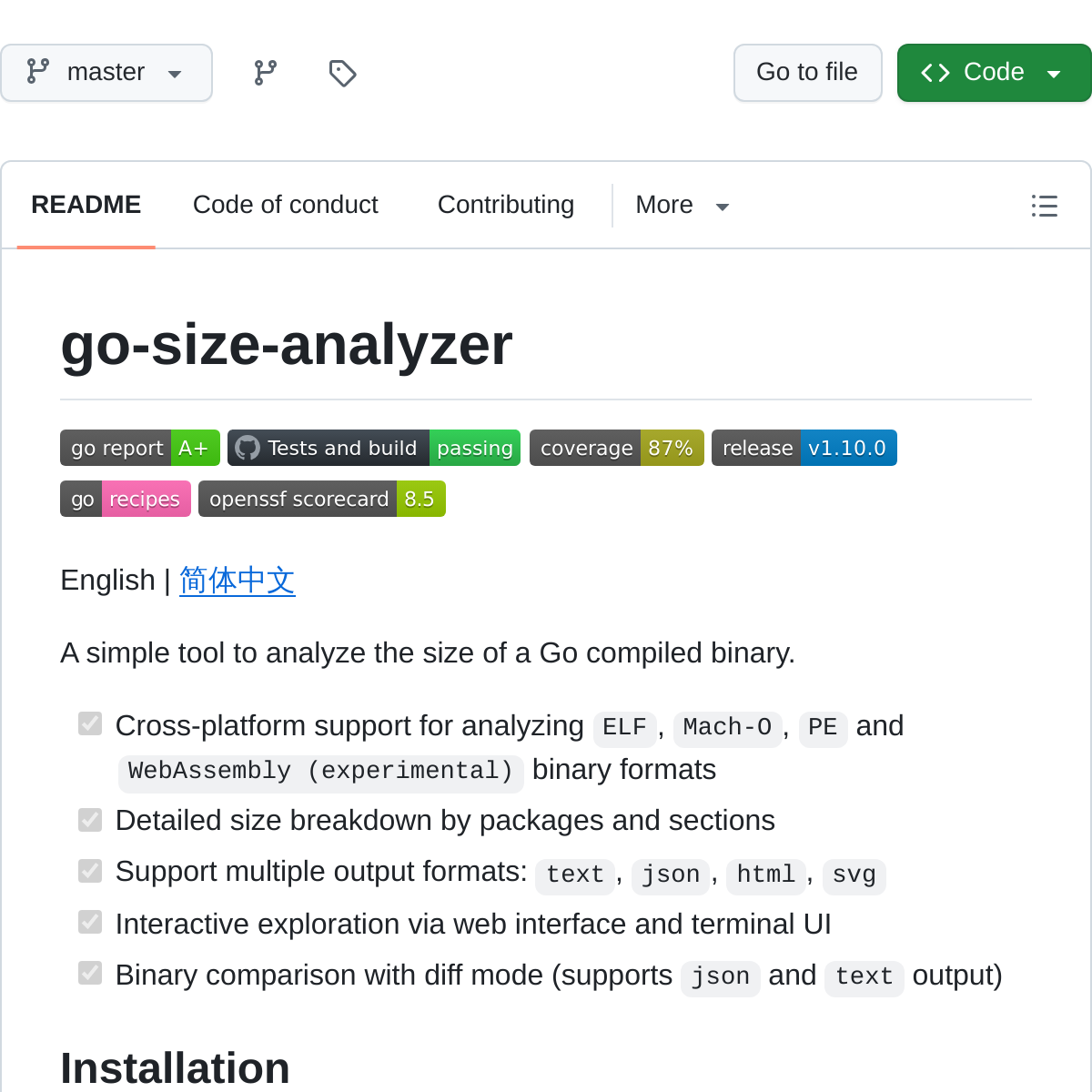1092x1092 pixels.
Task: Switch to the Contributing tab
Action: (506, 206)
